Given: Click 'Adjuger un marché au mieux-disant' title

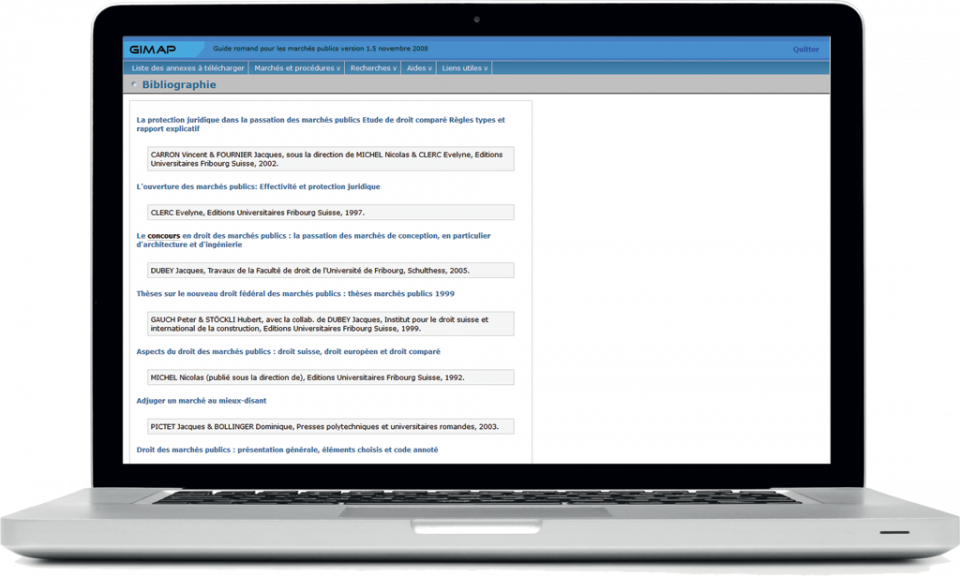Looking at the screenshot, I should pyautogui.click(x=201, y=401).
